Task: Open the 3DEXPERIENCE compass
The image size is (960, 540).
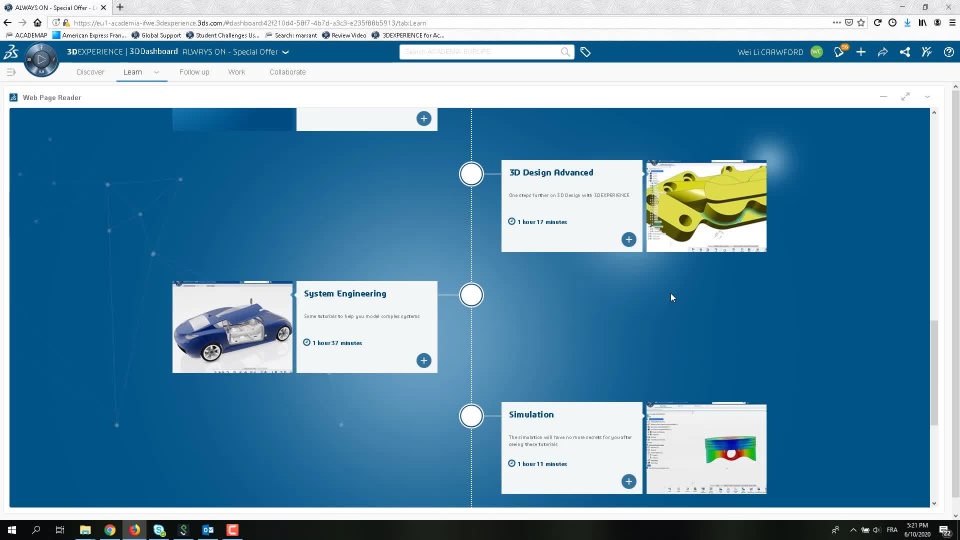Action: click(x=41, y=59)
